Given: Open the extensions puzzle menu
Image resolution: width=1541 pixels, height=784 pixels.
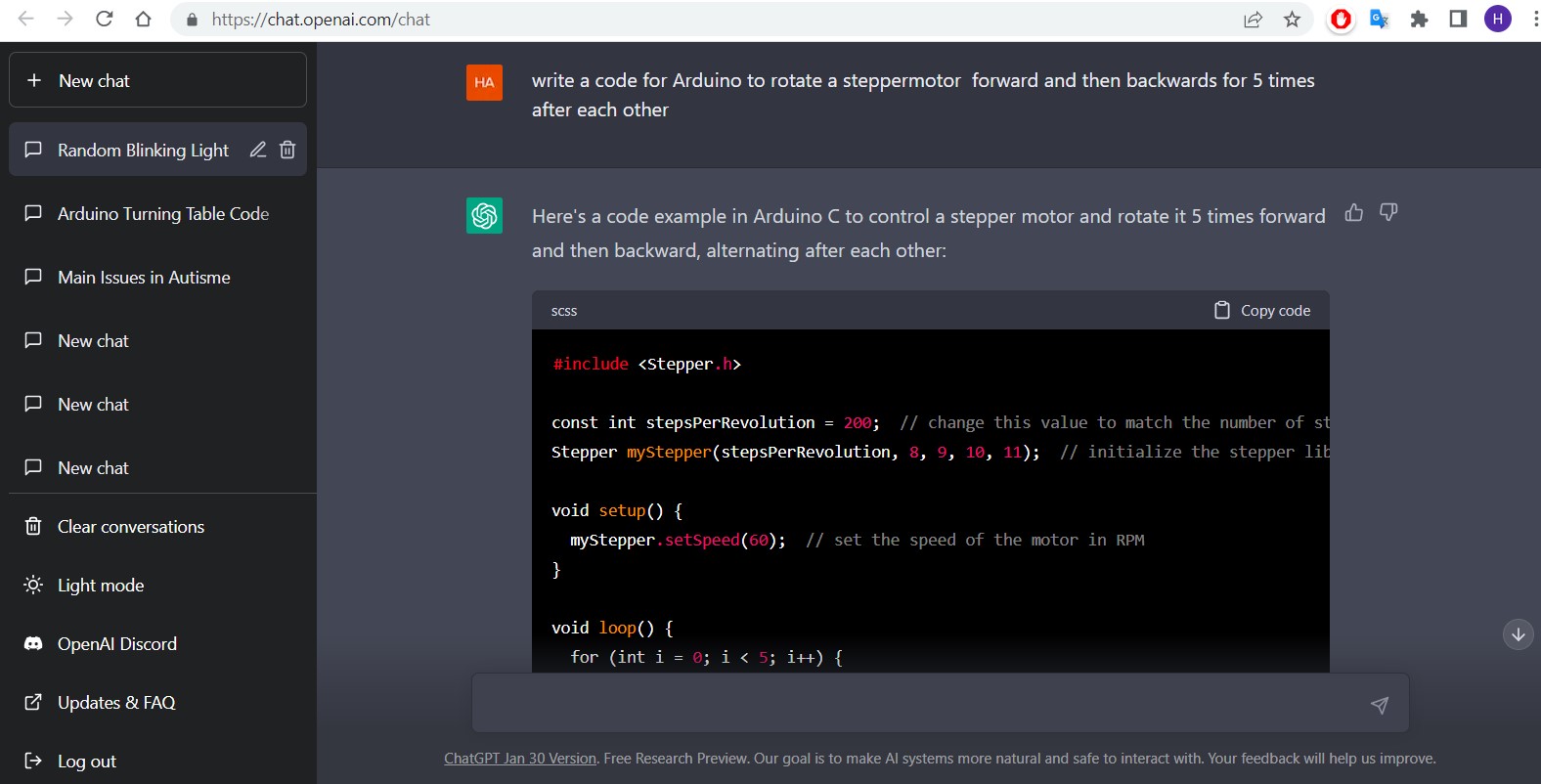Looking at the screenshot, I should point(1419,19).
